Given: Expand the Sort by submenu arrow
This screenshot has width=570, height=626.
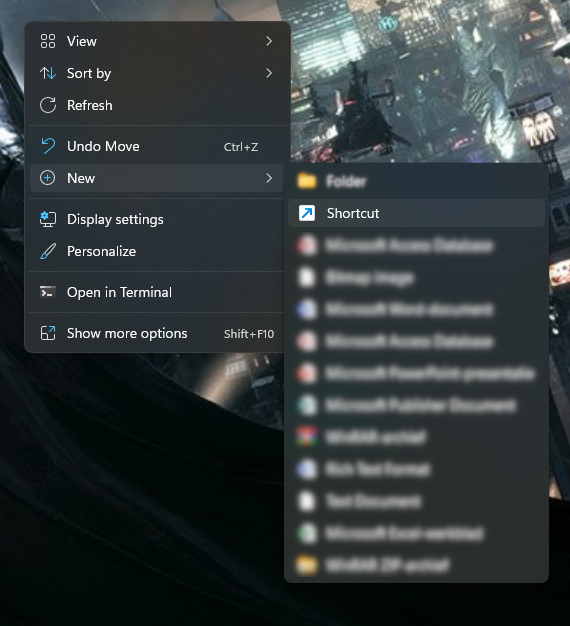Looking at the screenshot, I should 269,73.
